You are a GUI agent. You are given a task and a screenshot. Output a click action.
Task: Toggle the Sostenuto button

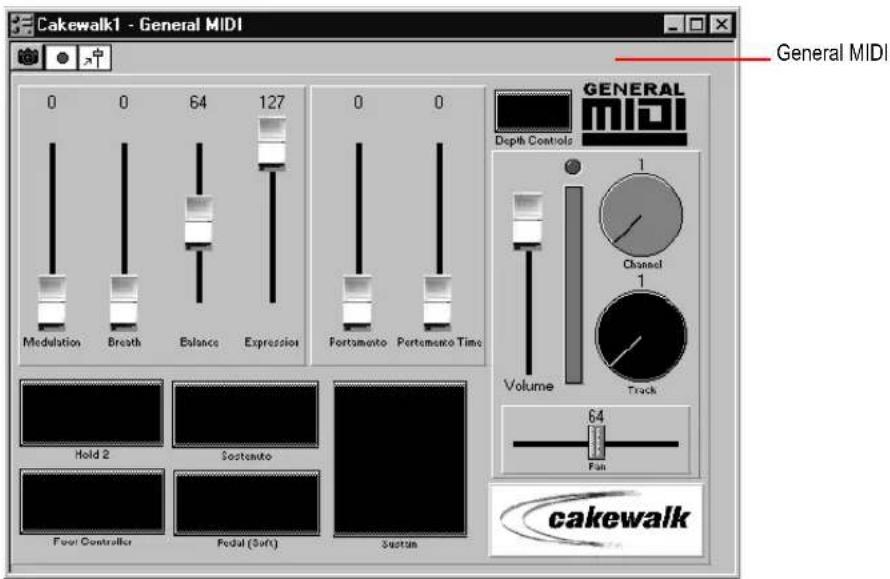tap(245, 414)
